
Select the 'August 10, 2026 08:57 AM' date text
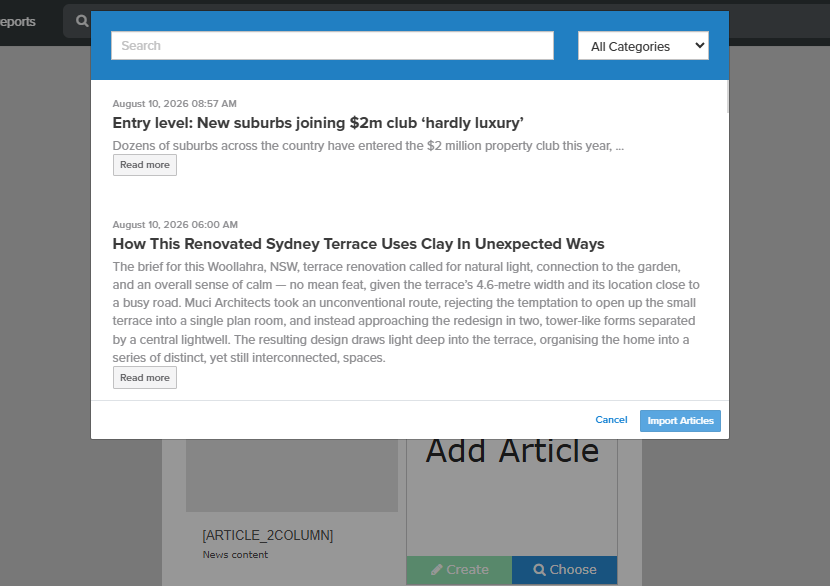pyautogui.click(x=174, y=104)
